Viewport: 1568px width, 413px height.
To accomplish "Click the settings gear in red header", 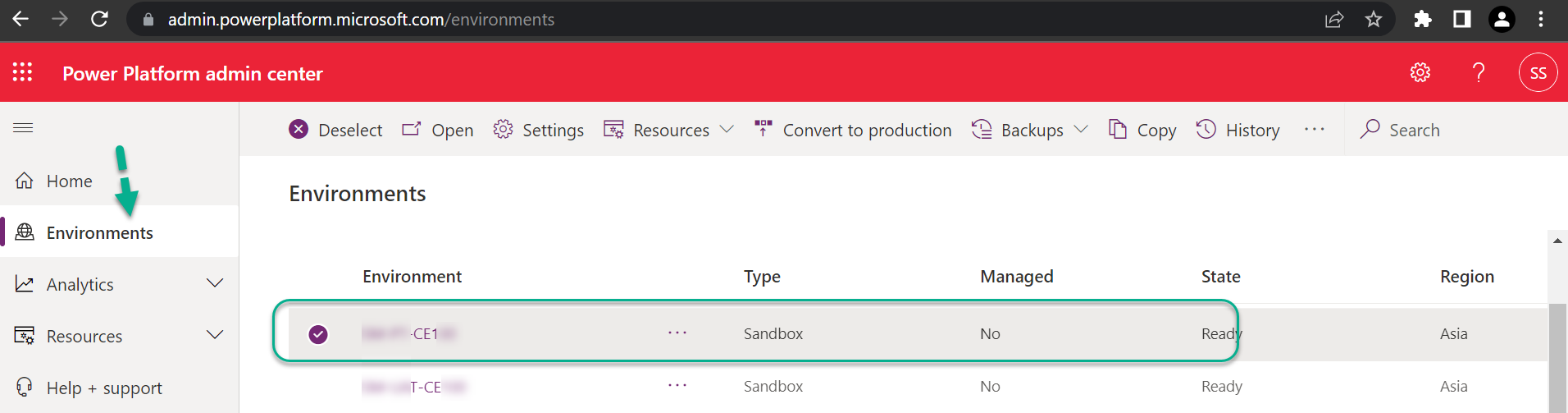I will pos(1420,72).
